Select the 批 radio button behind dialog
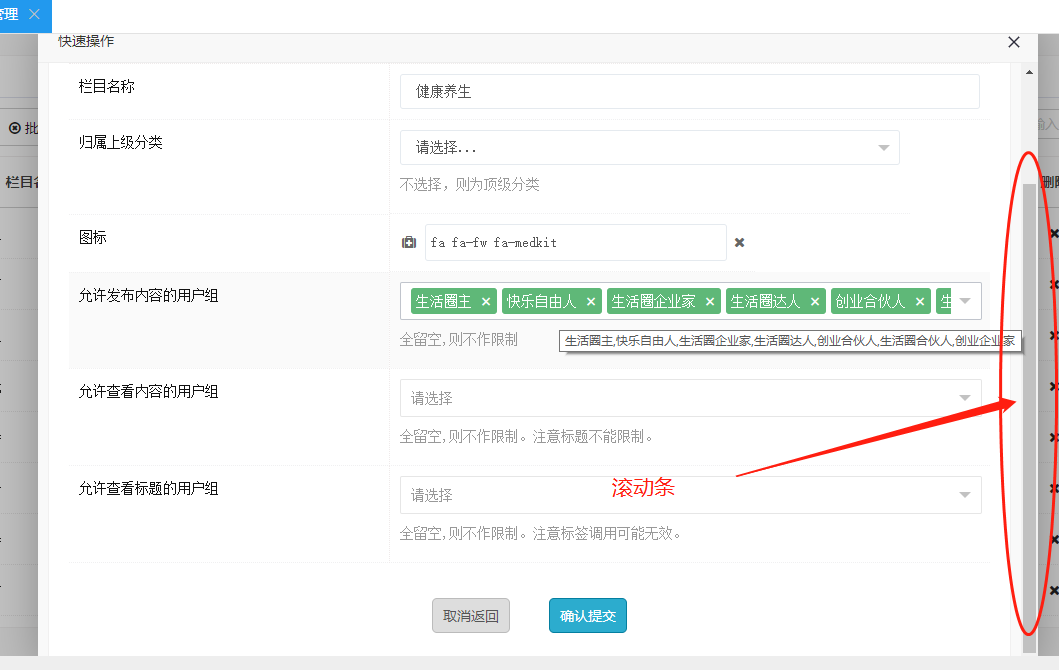1059x670 pixels. click(14, 128)
